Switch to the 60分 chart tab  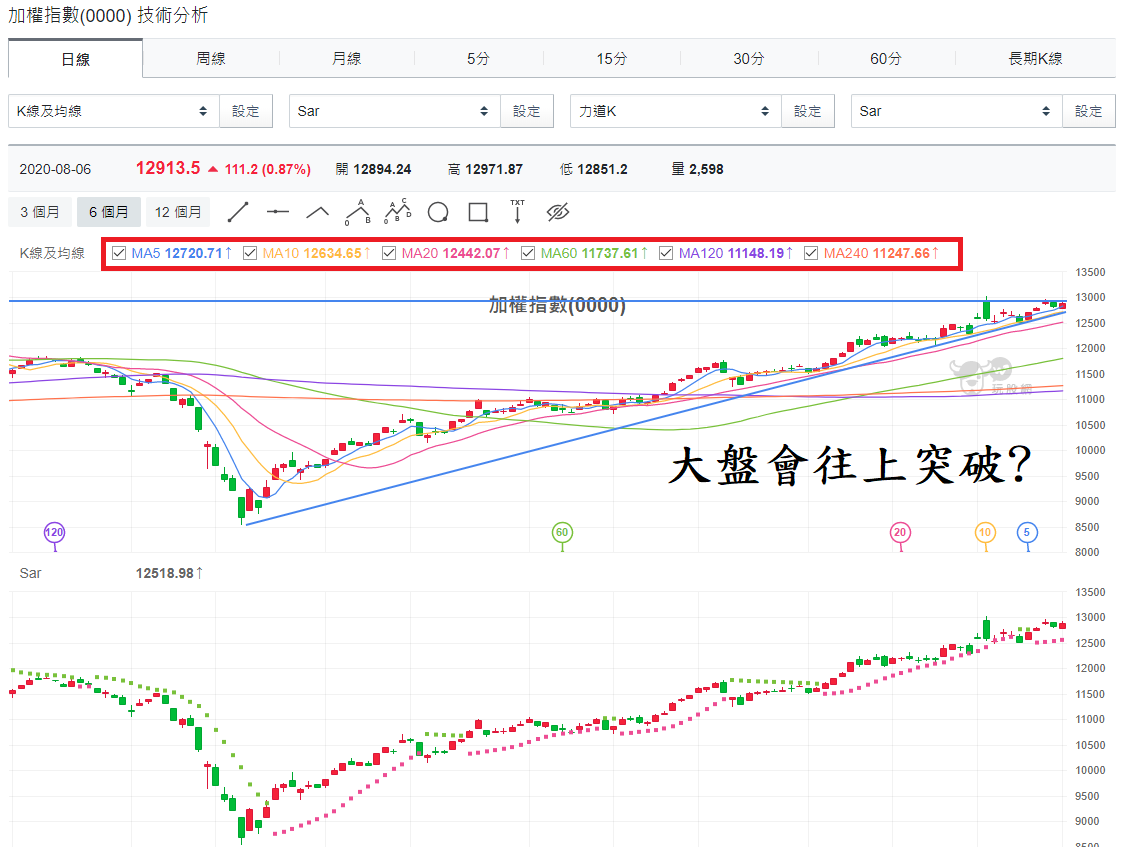pos(886,58)
